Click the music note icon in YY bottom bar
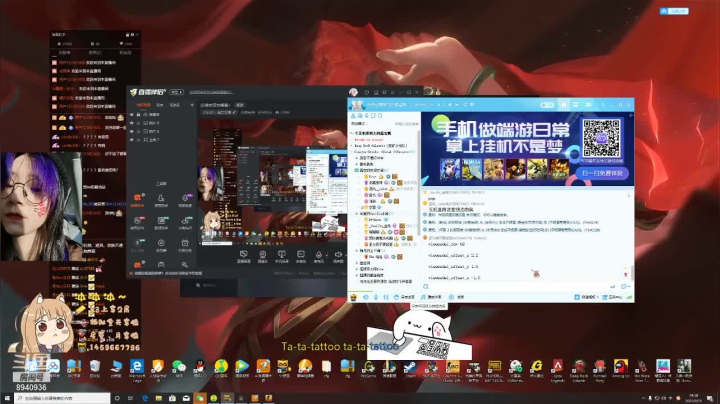720x404 pixels. (423, 297)
